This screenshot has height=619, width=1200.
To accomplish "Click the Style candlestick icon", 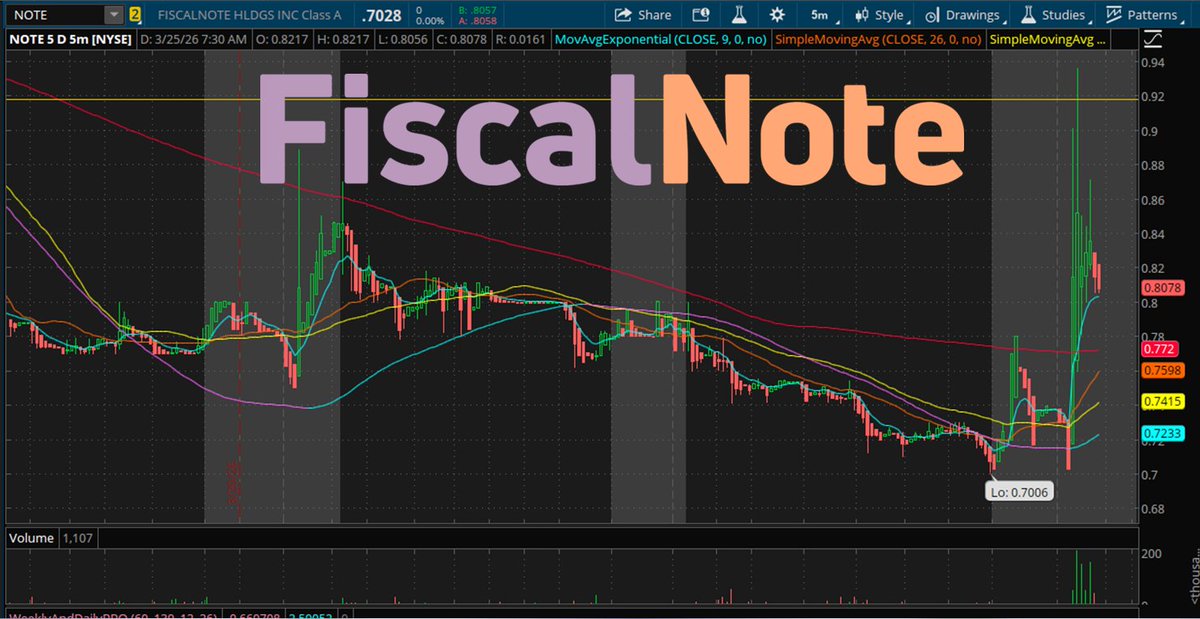I will point(862,15).
